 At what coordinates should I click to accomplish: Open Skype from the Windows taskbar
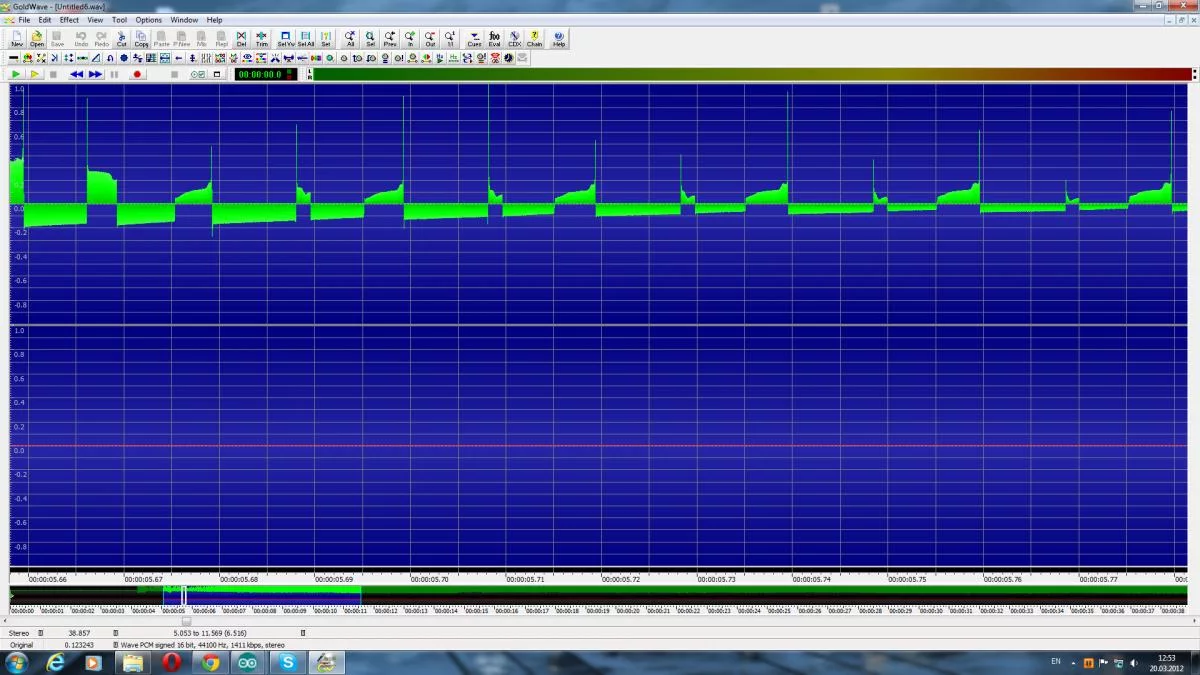pyautogui.click(x=289, y=662)
